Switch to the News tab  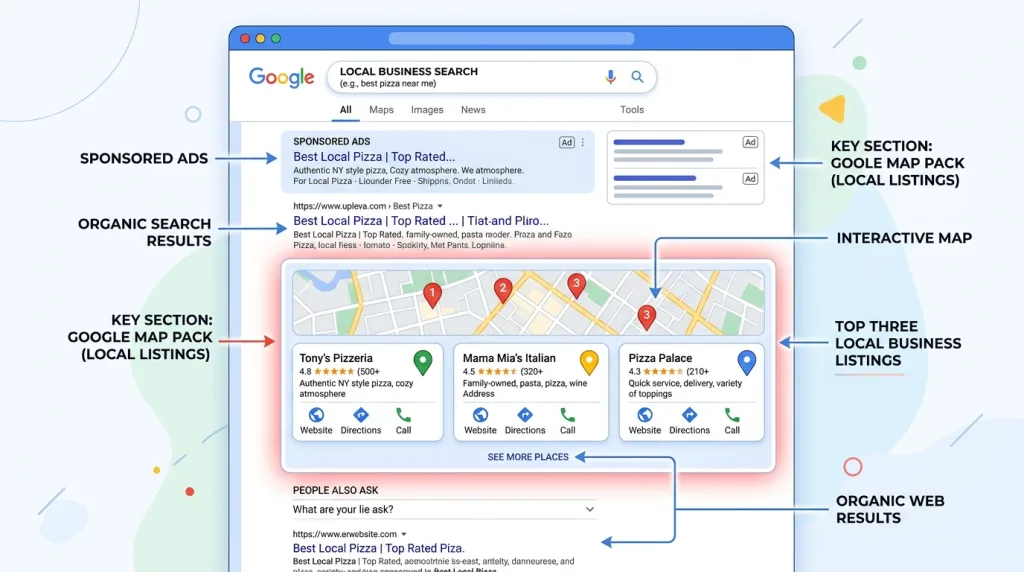pyautogui.click(x=473, y=110)
